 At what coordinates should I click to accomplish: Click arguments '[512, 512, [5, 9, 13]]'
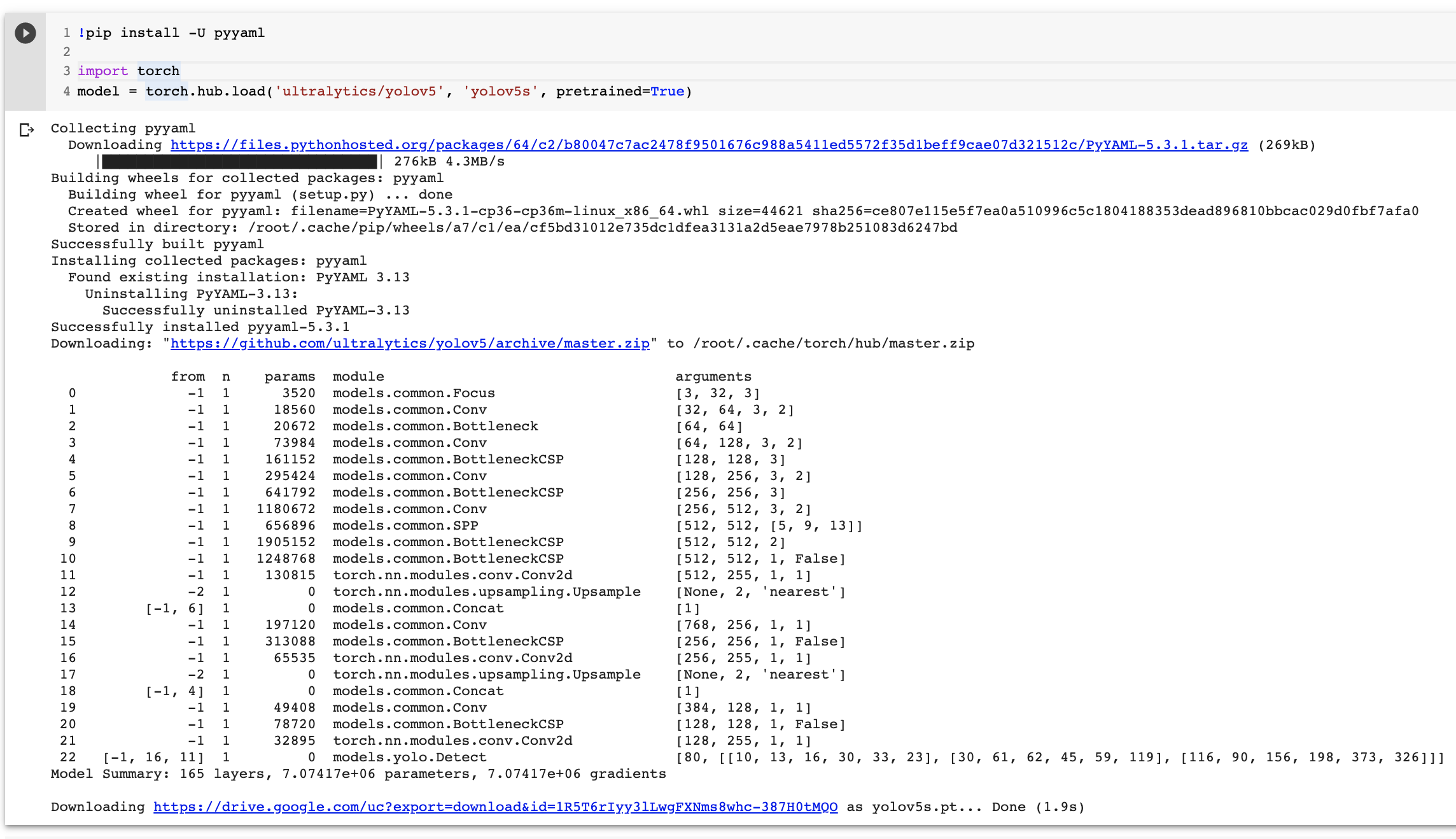point(769,526)
